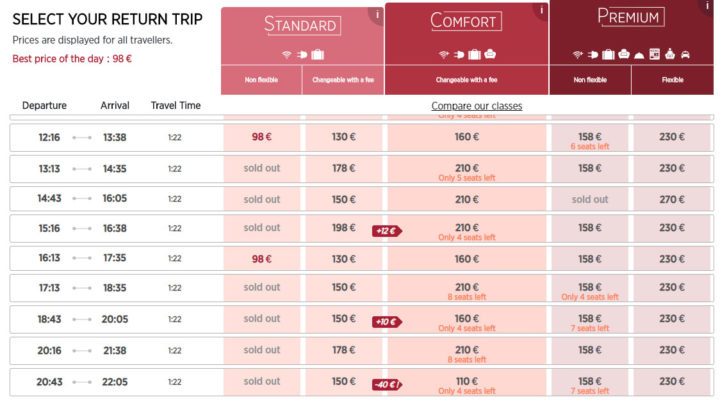Screen dimensions: 720x411
Task: Select 110 € Comfort fare at 20:43
Action: click(467, 382)
